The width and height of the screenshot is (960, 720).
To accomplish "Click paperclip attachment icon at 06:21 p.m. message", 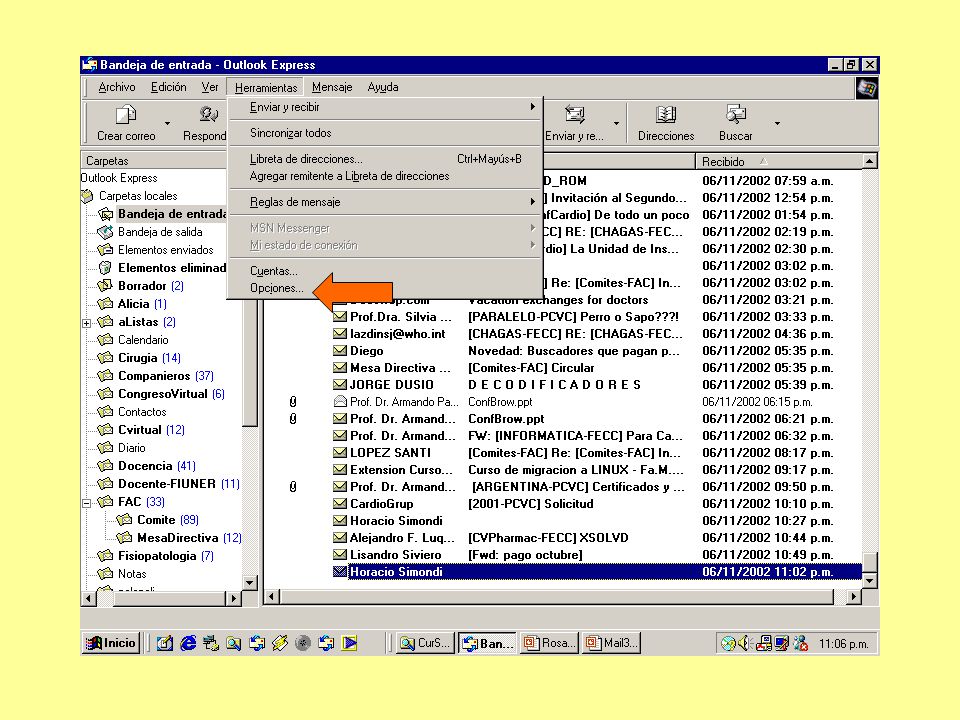I will (x=293, y=419).
